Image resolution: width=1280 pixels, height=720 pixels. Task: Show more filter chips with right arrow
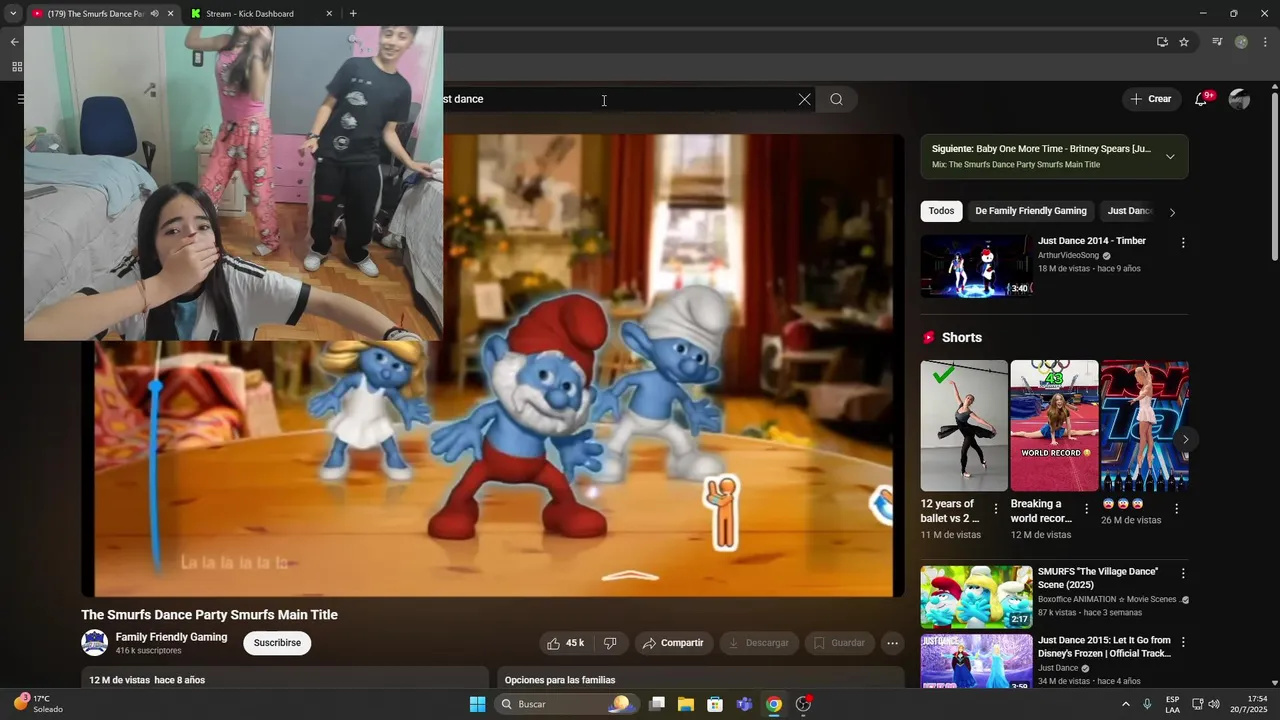(1172, 212)
